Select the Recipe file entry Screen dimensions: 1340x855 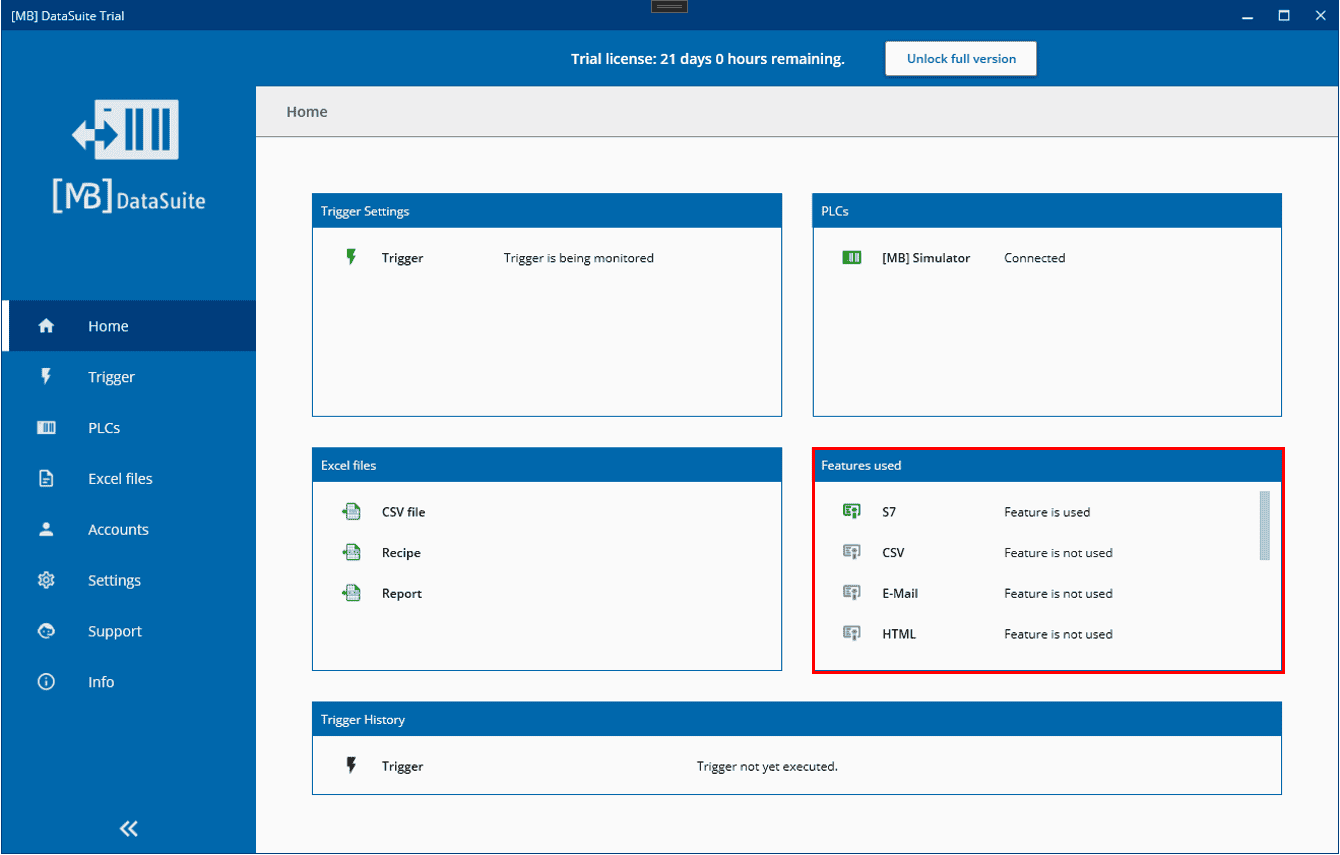401,553
